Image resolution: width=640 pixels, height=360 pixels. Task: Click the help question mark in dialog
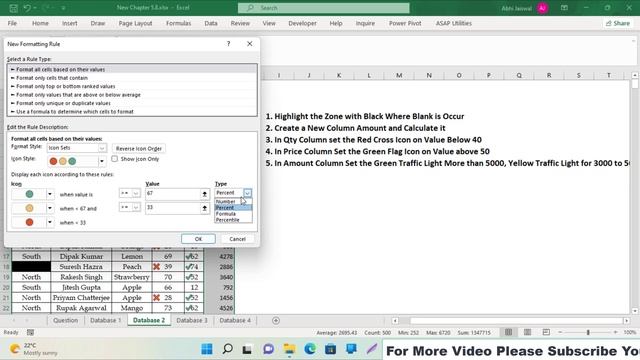coord(229,44)
